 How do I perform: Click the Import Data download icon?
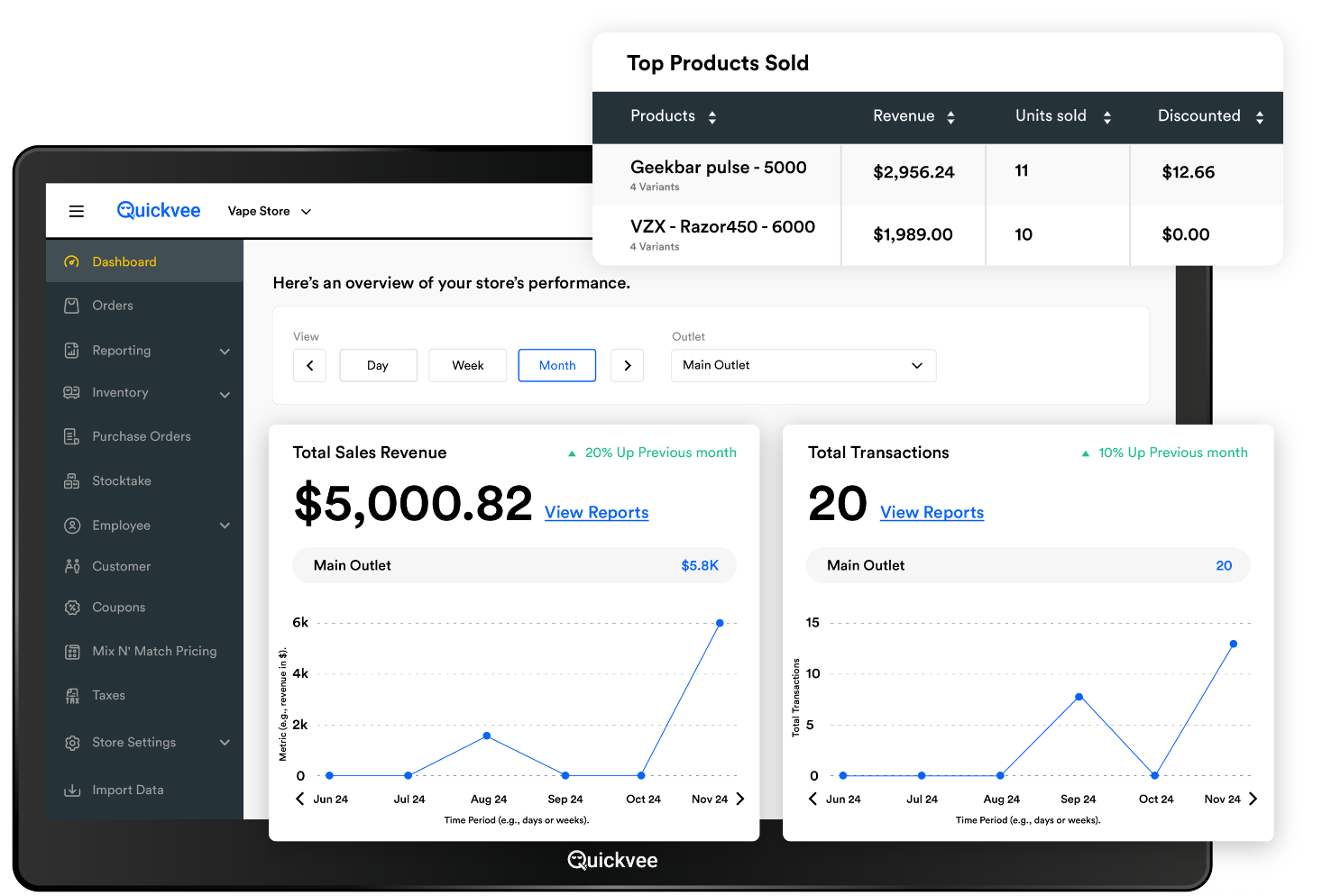pos(72,791)
